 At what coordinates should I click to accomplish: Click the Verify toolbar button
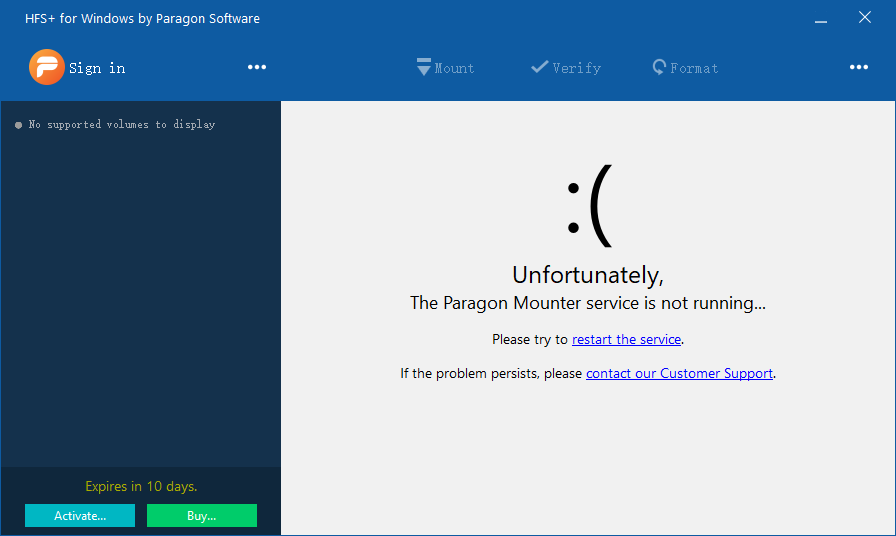[566, 67]
